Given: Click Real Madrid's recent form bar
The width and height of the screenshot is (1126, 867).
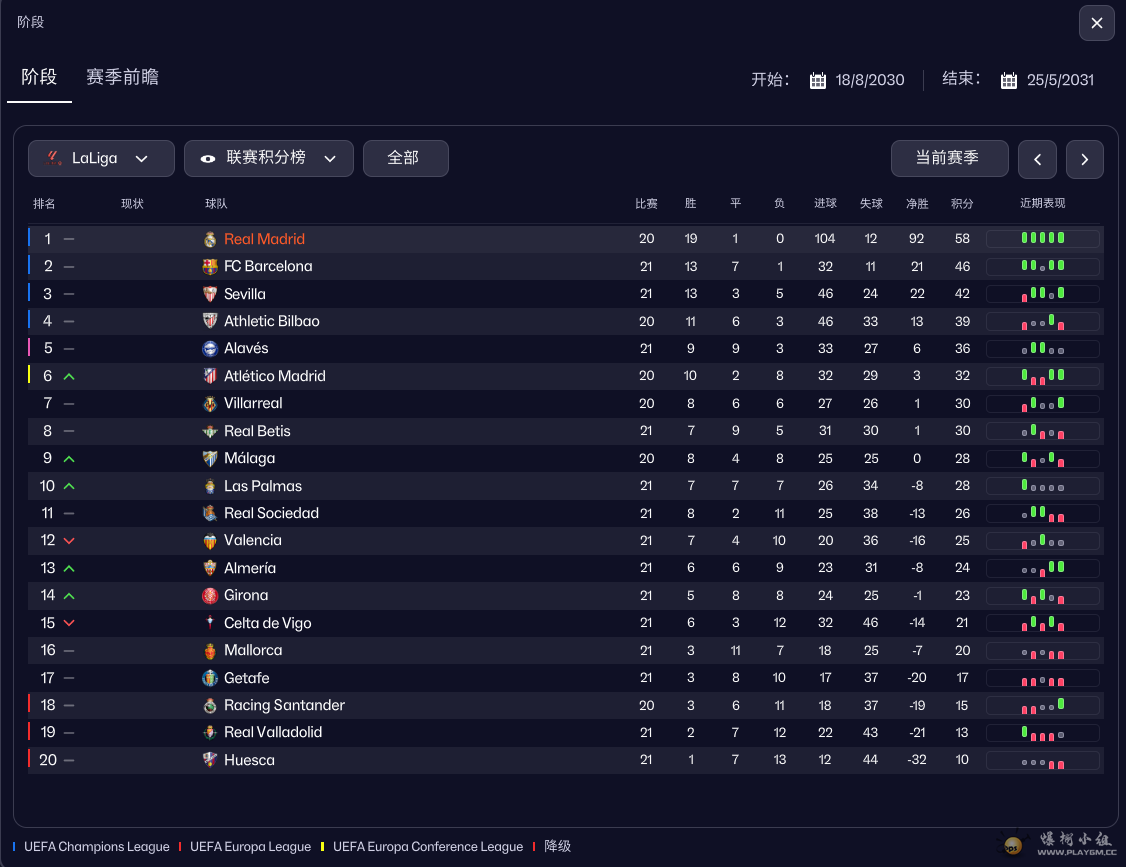Looking at the screenshot, I should click(x=1042, y=239).
